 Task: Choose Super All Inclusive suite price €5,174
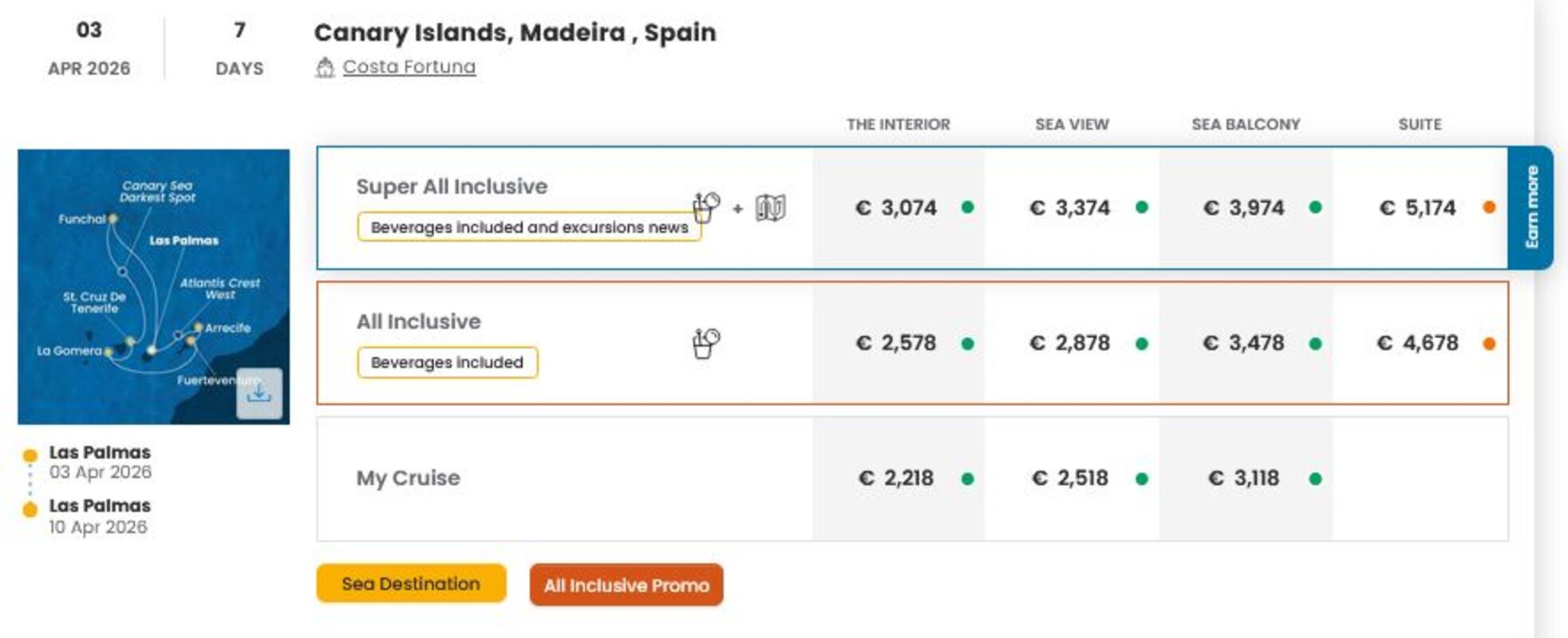pos(1418,208)
